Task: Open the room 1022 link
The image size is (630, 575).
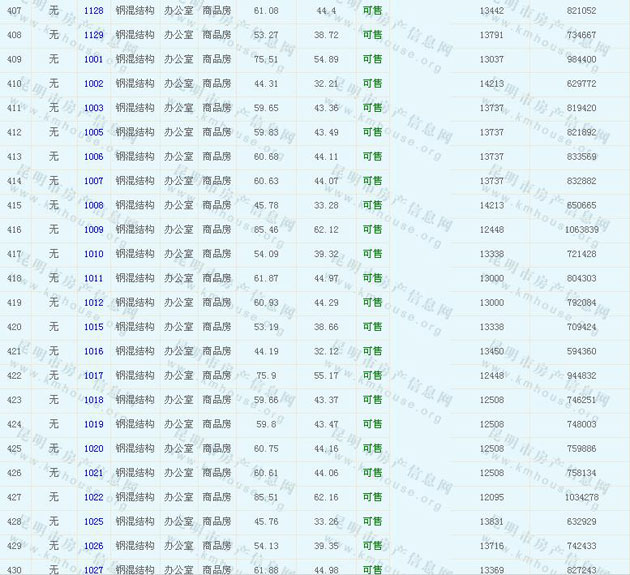Action: [x=93, y=497]
